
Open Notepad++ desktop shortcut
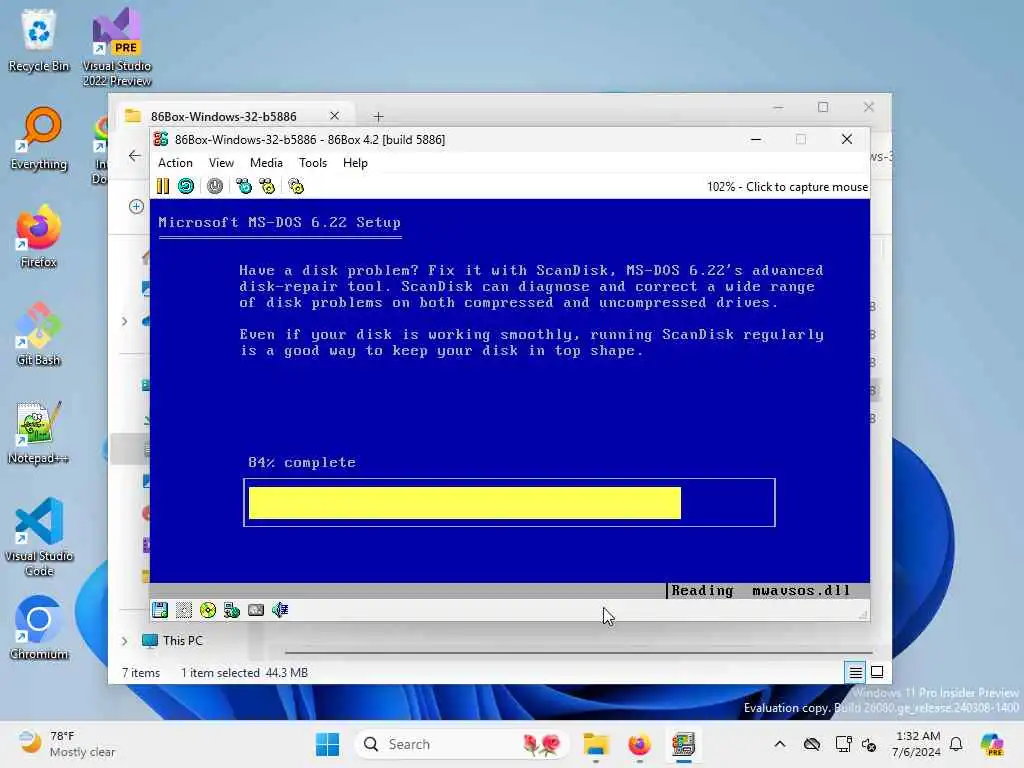click(x=39, y=432)
